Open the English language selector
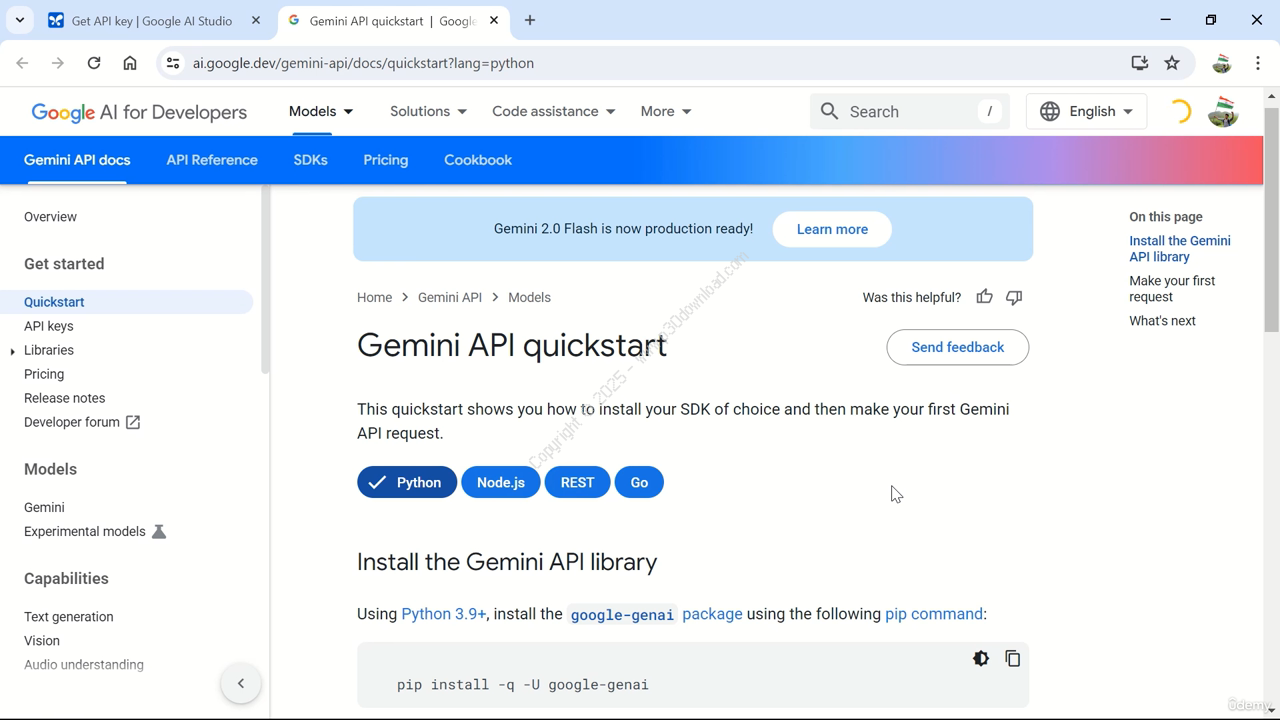 [1086, 111]
